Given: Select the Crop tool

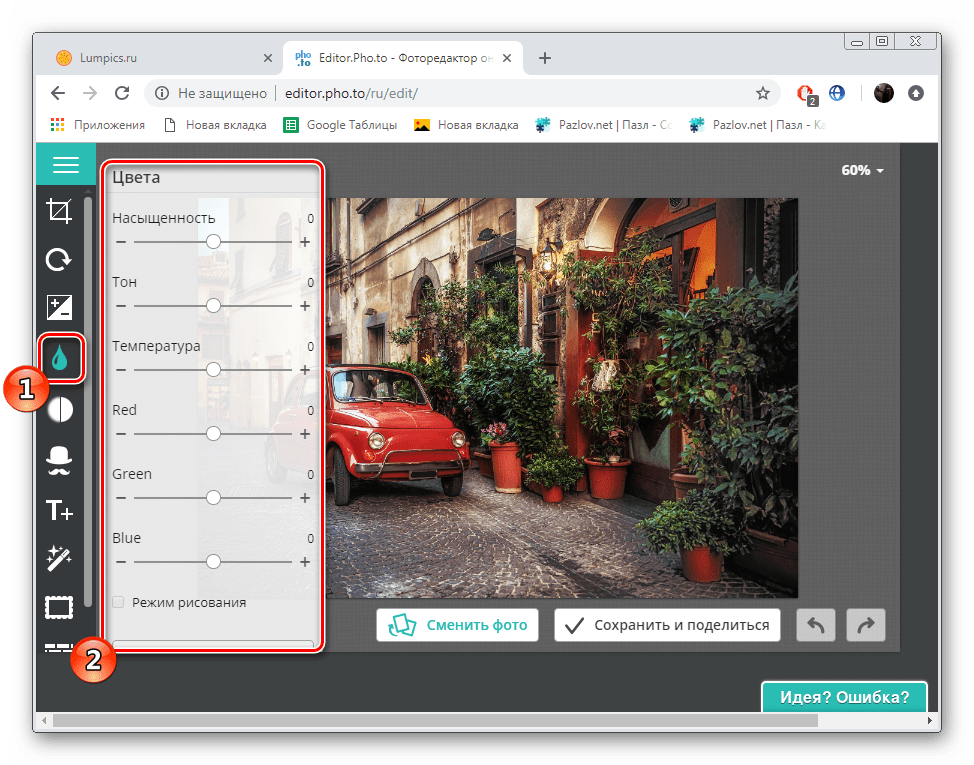Looking at the screenshot, I should tap(60, 211).
